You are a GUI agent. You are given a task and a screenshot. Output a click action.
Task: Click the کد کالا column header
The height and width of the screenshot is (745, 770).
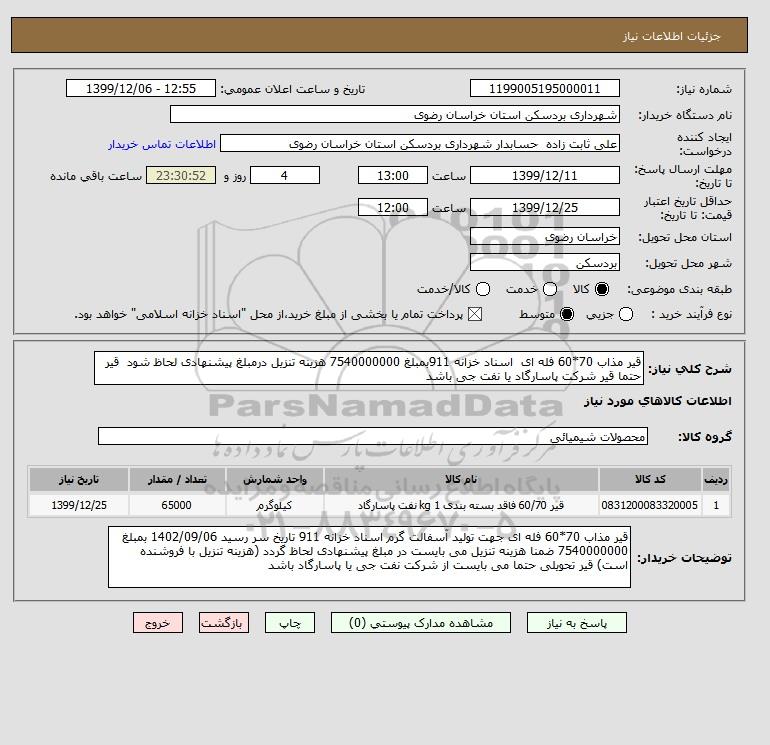tap(650, 479)
